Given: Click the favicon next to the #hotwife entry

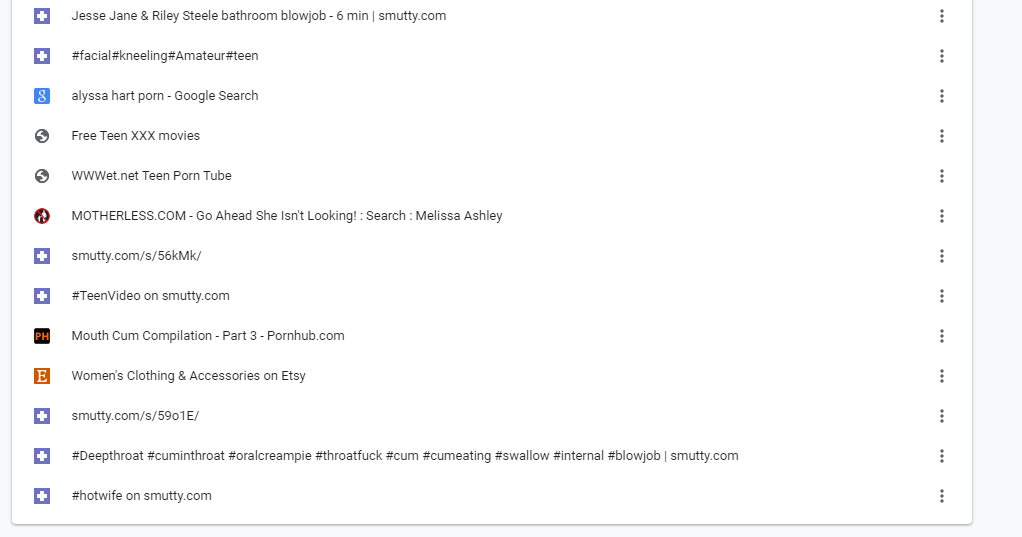Looking at the screenshot, I should coord(42,496).
